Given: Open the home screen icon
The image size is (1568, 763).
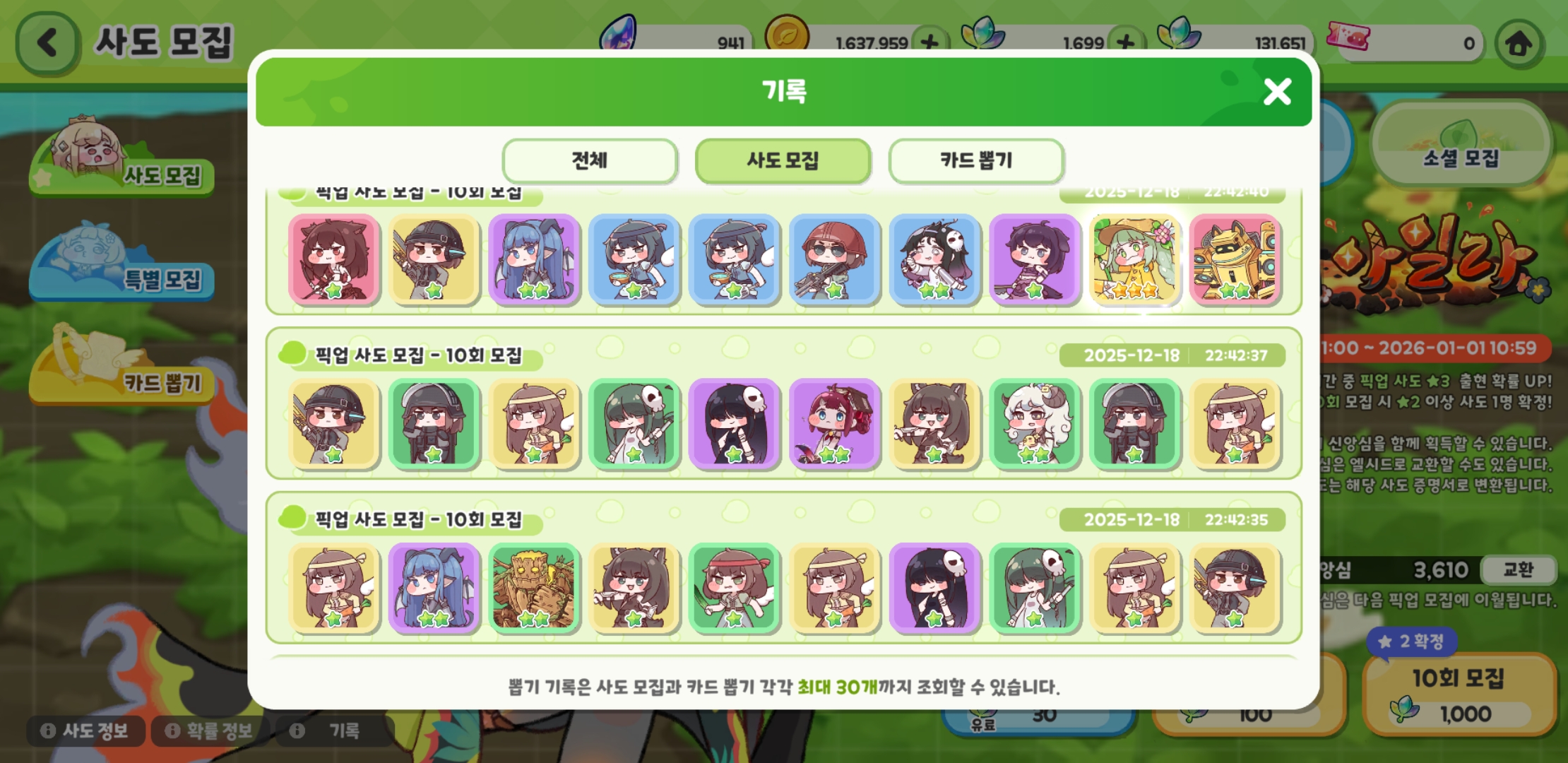Looking at the screenshot, I should click(1519, 44).
